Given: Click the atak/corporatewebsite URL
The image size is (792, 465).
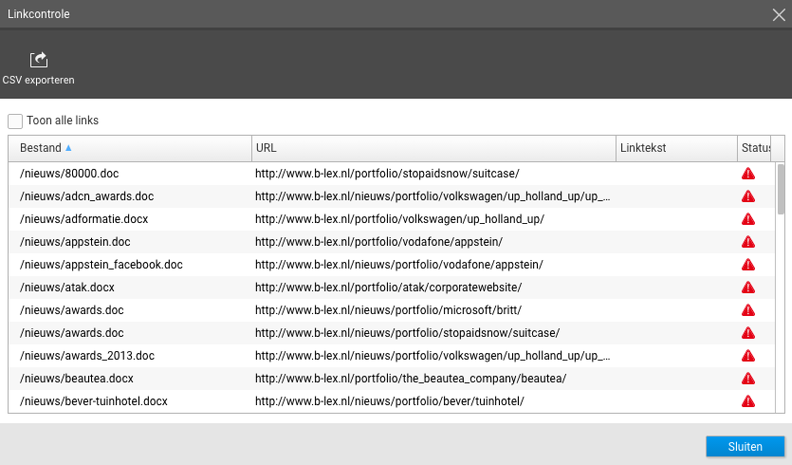Looking at the screenshot, I should tap(388, 287).
